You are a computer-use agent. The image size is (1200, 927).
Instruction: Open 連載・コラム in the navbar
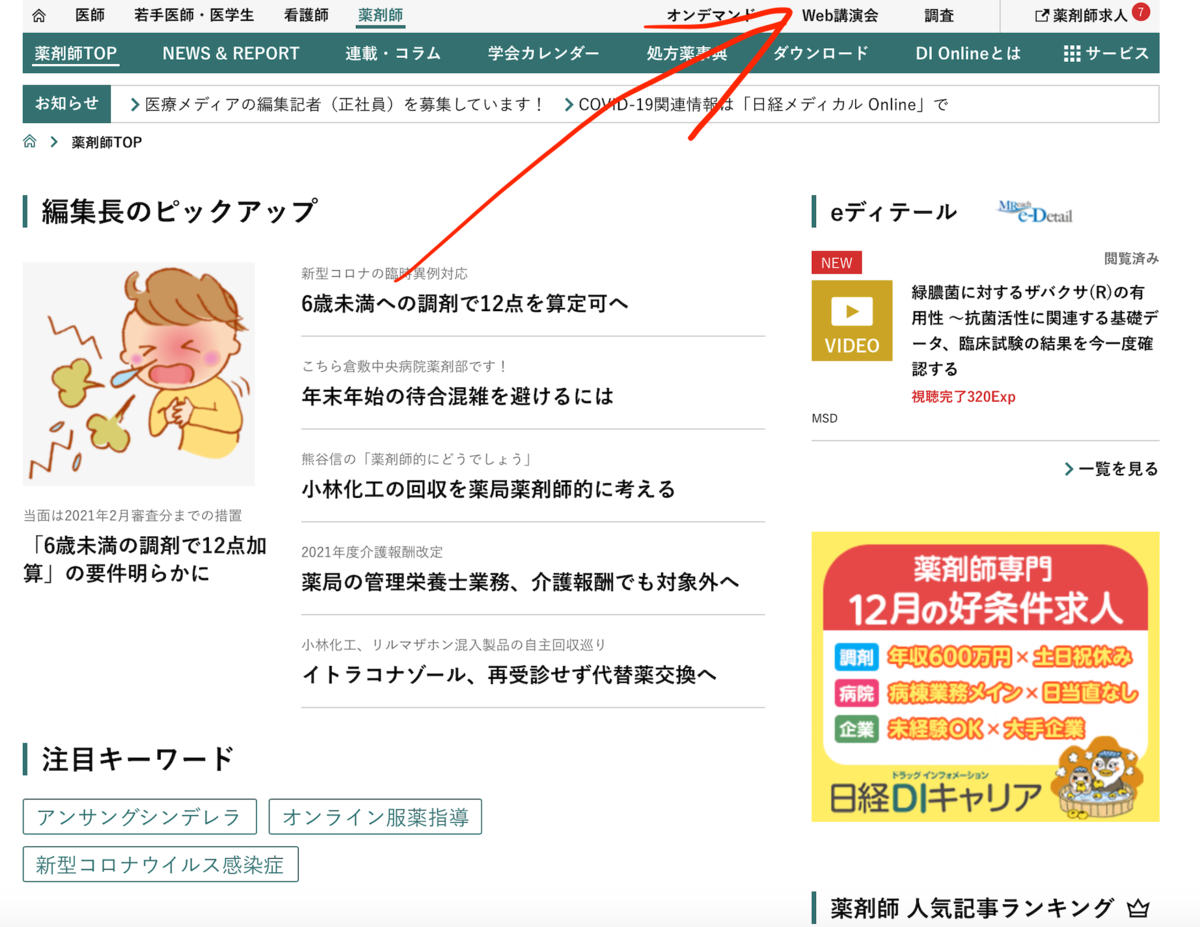[x=393, y=54]
